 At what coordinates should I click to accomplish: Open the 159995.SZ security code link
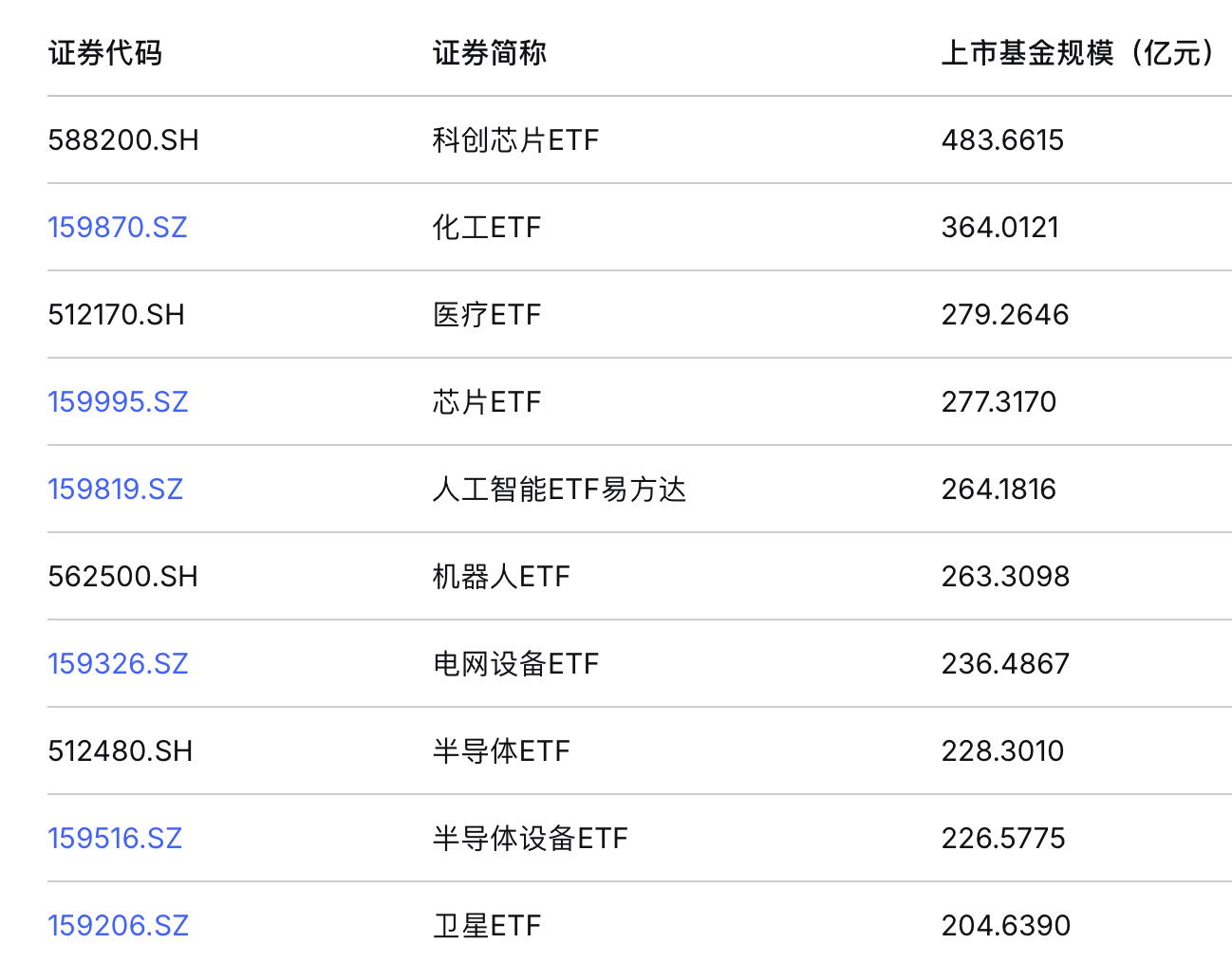[x=118, y=402]
